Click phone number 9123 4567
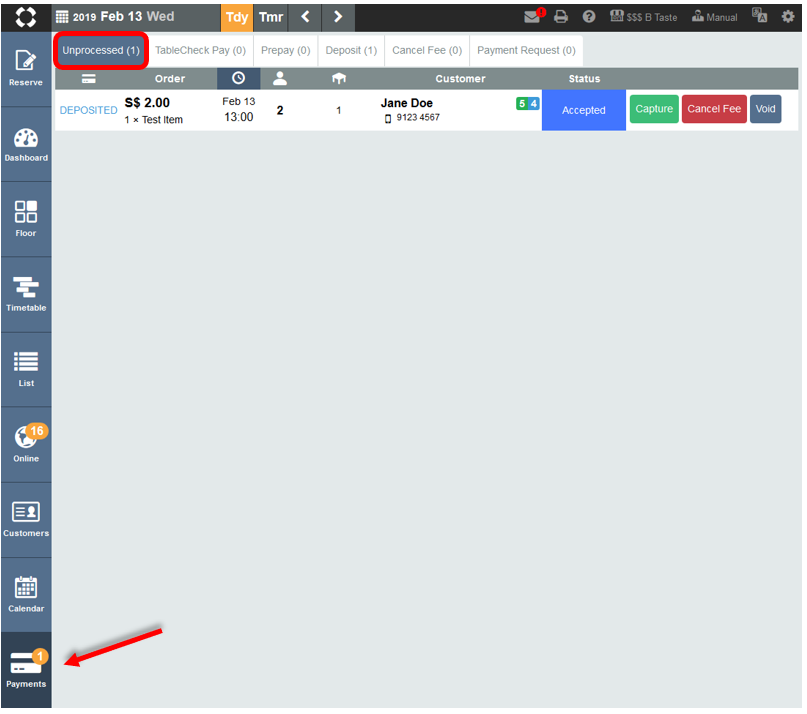 (418, 117)
